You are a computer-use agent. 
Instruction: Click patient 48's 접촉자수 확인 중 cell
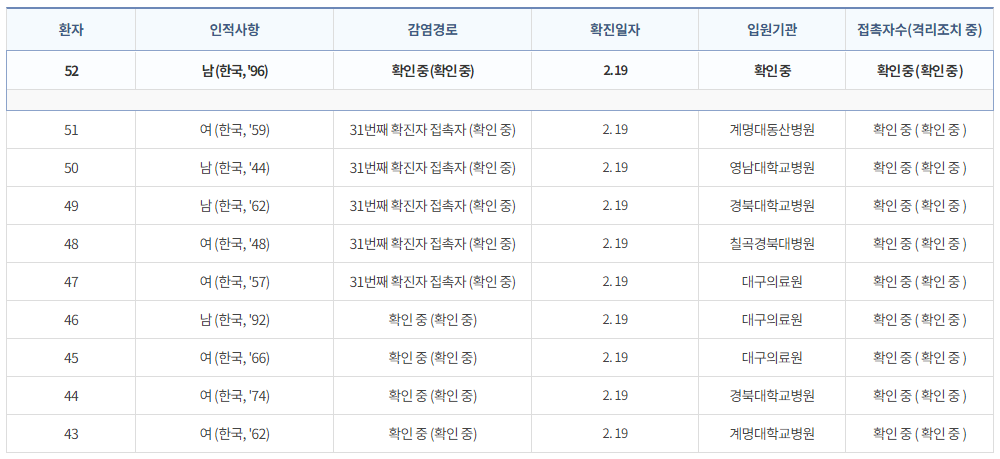(x=920, y=244)
